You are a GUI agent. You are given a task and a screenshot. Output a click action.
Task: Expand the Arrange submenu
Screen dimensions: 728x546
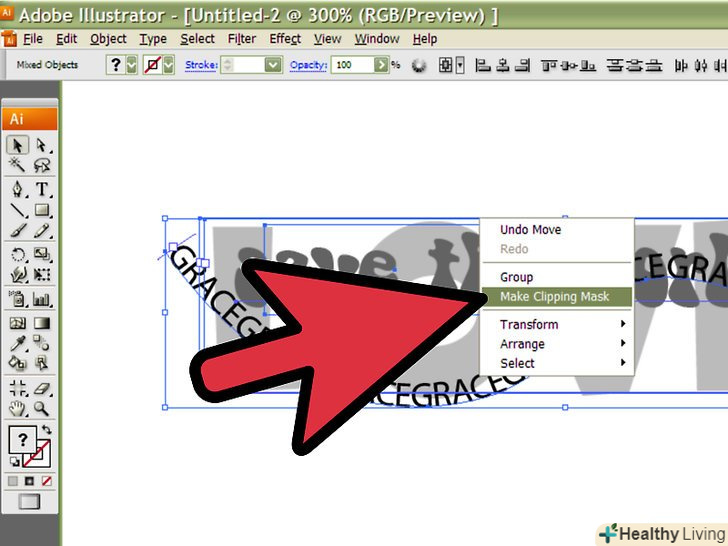pos(557,344)
